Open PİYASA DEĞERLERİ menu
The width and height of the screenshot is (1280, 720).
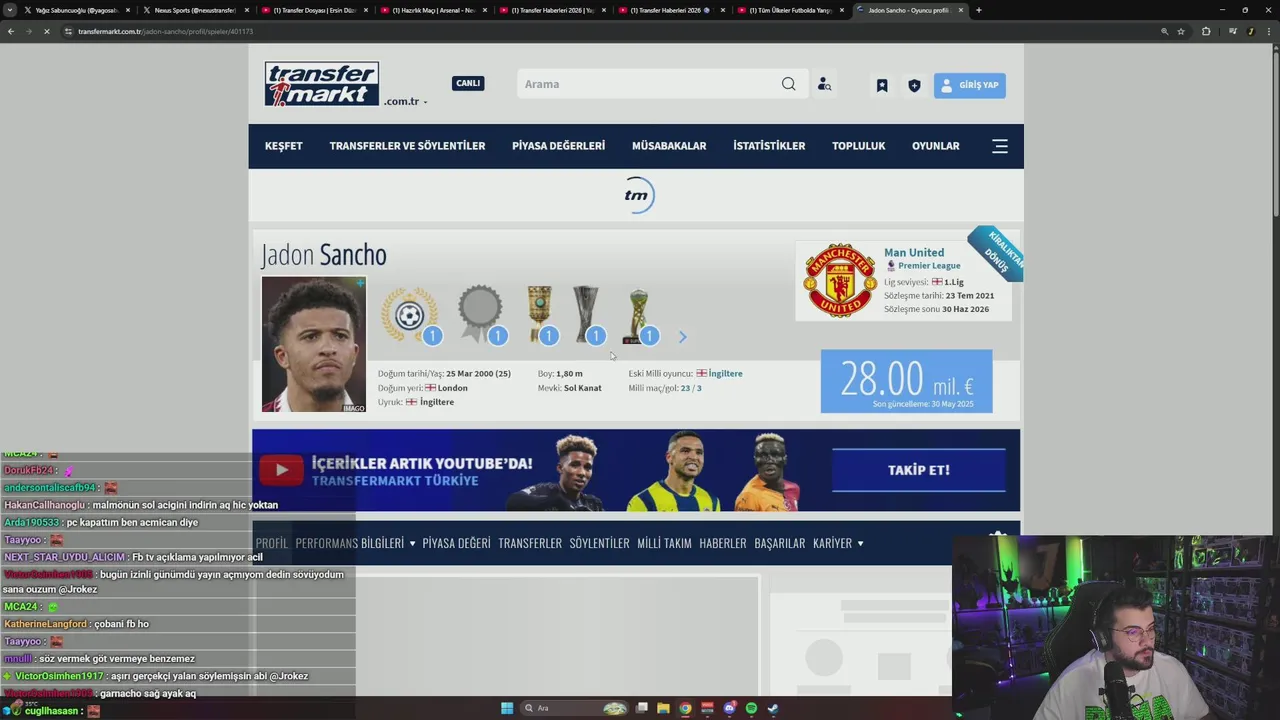coord(558,146)
